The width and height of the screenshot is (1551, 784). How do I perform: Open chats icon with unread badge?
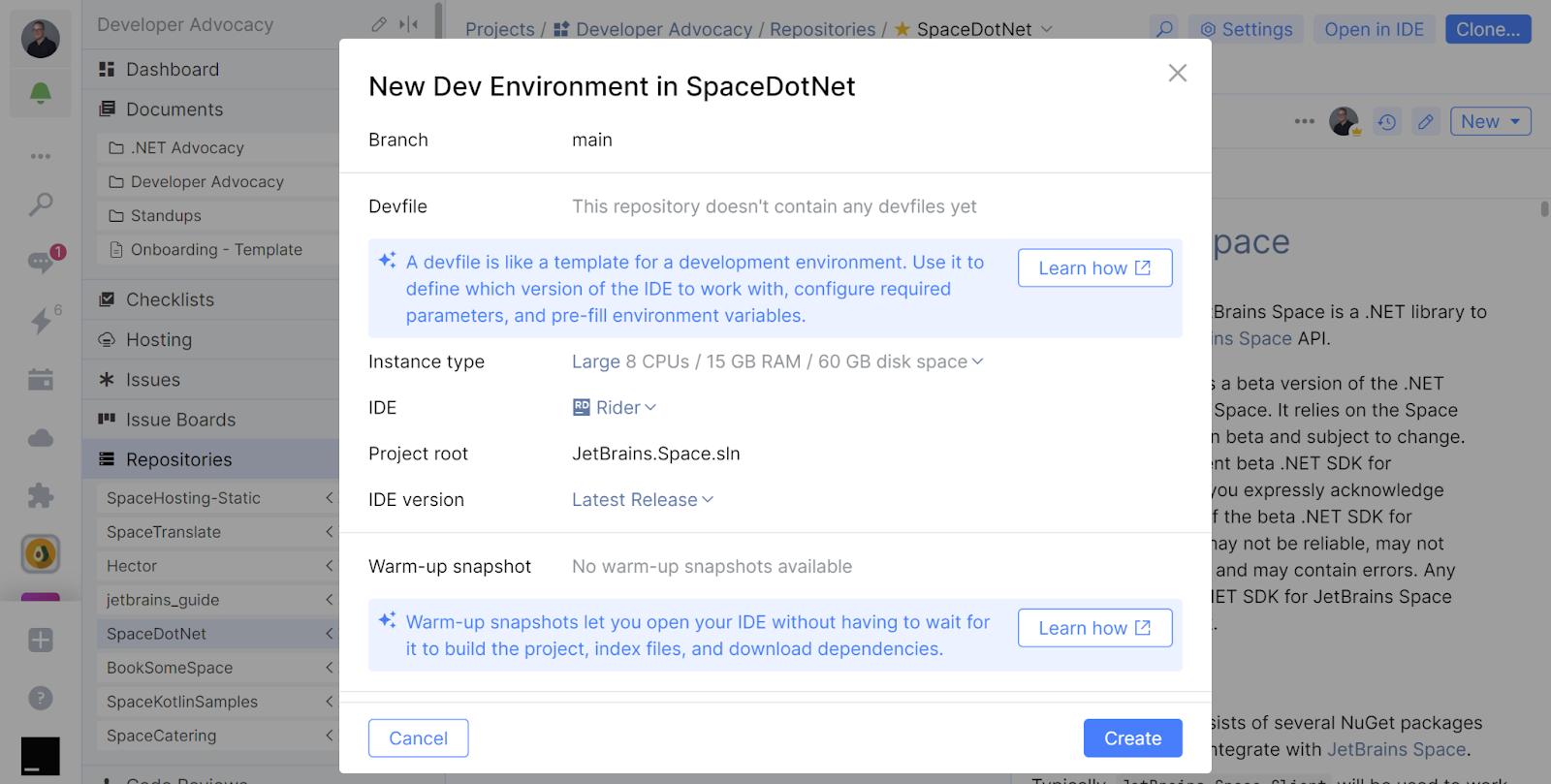coord(41,262)
